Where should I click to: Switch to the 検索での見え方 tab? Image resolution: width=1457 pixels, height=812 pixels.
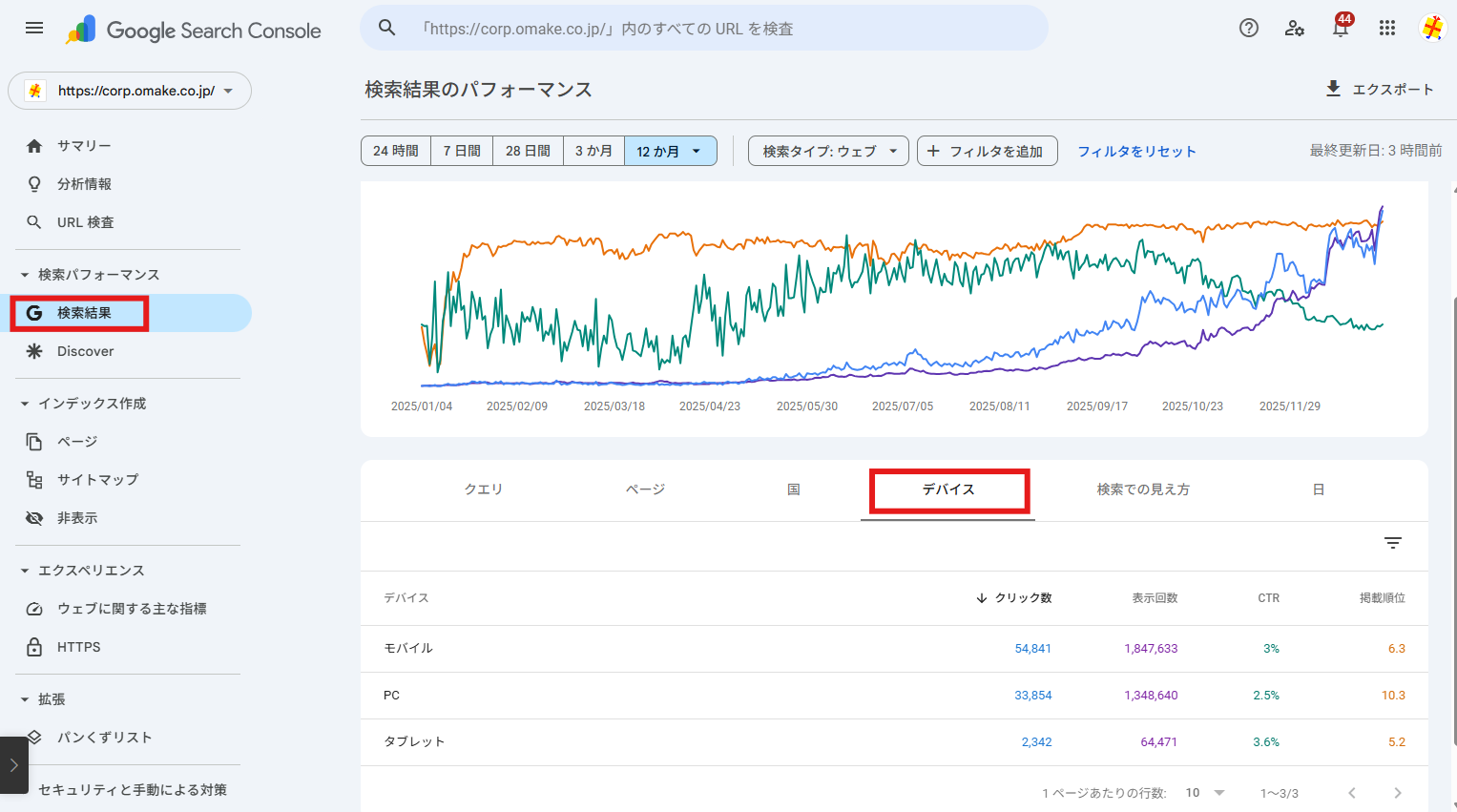[x=1143, y=489]
